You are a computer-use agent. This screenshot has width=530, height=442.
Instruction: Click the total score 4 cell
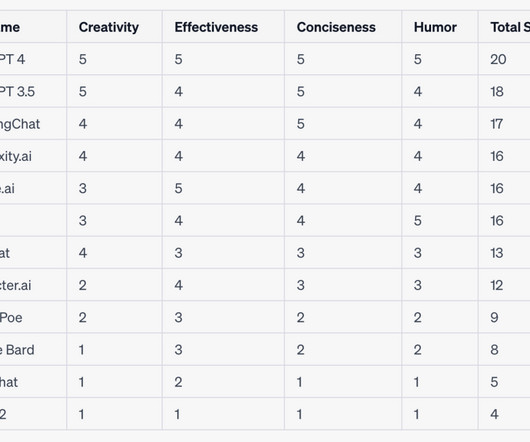494,415
